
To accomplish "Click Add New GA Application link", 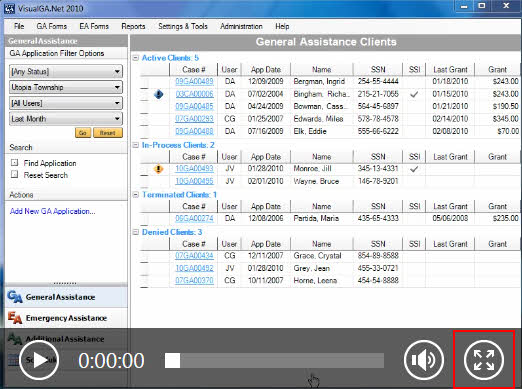I will click(53, 211).
